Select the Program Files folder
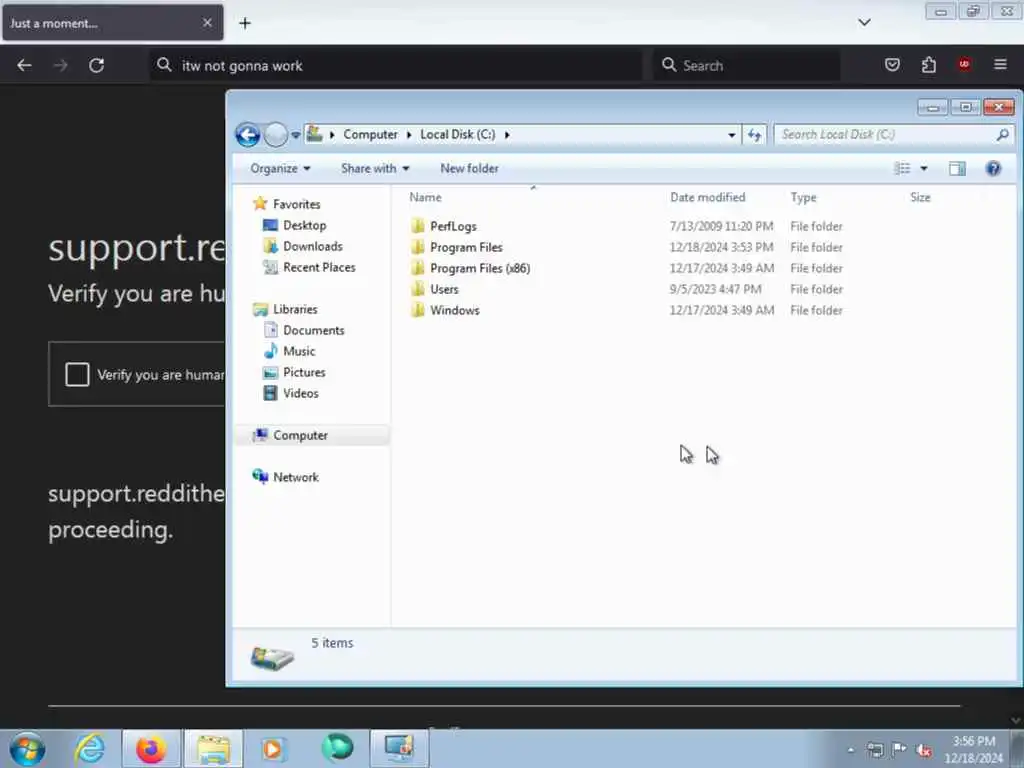1024x768 pixels. coord(466,247)
